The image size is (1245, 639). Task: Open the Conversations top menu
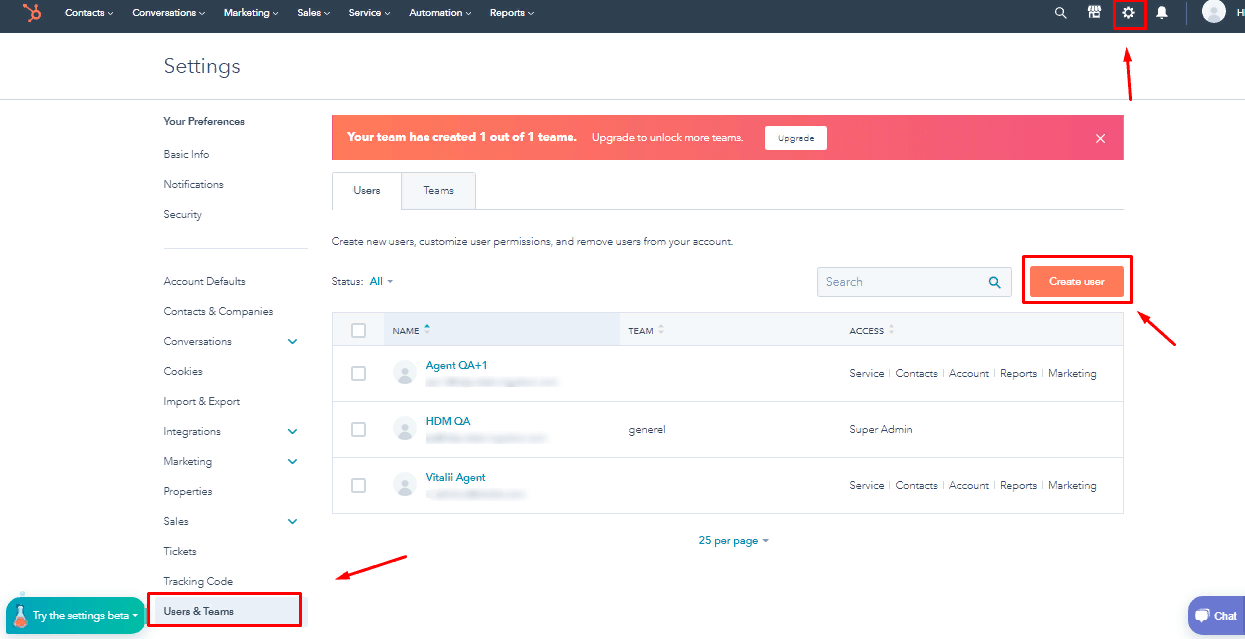[x=169, y=13]
